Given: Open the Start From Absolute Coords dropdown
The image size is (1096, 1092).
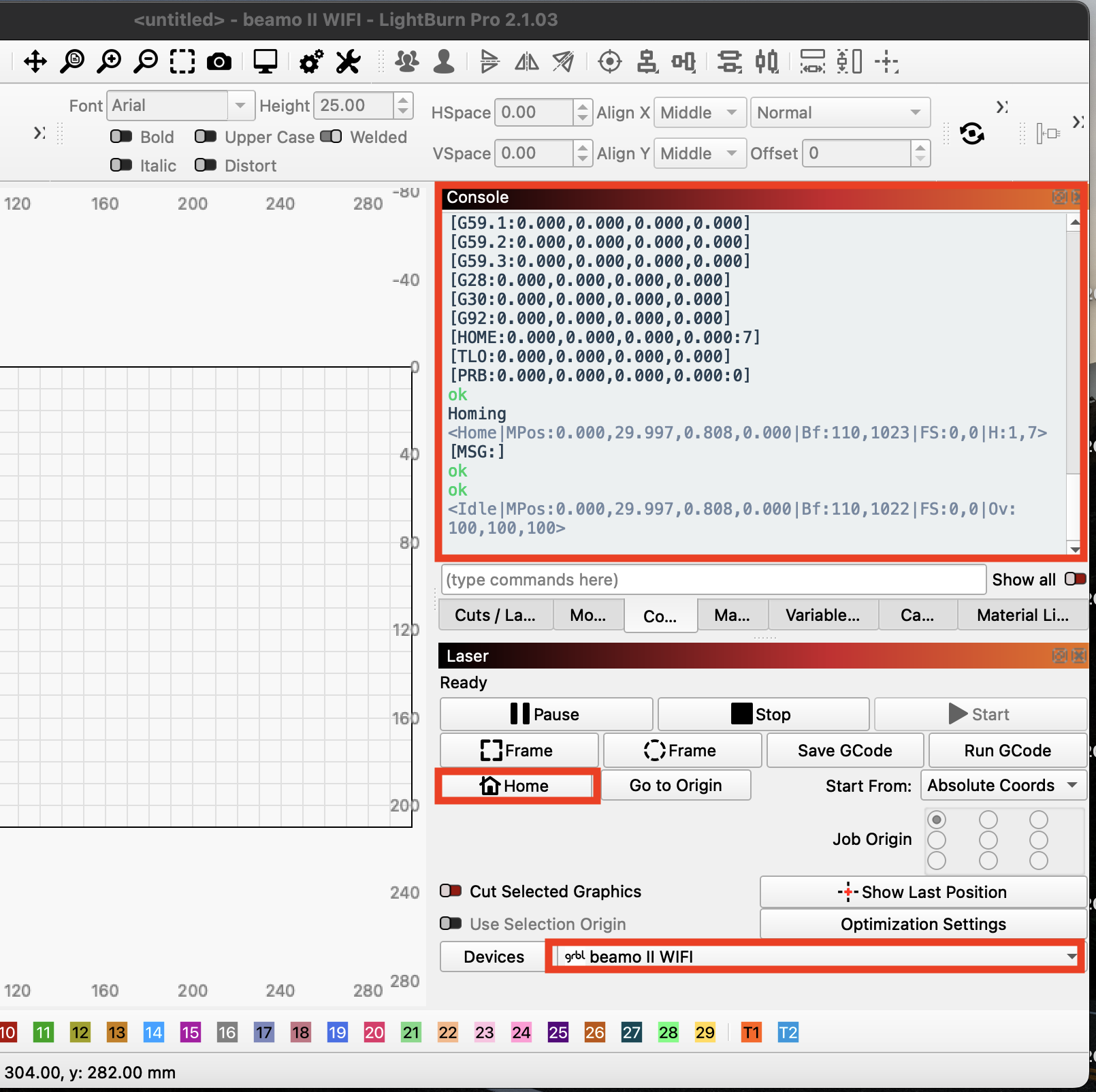Looking at the screenshot, I should pos(1003,786).
